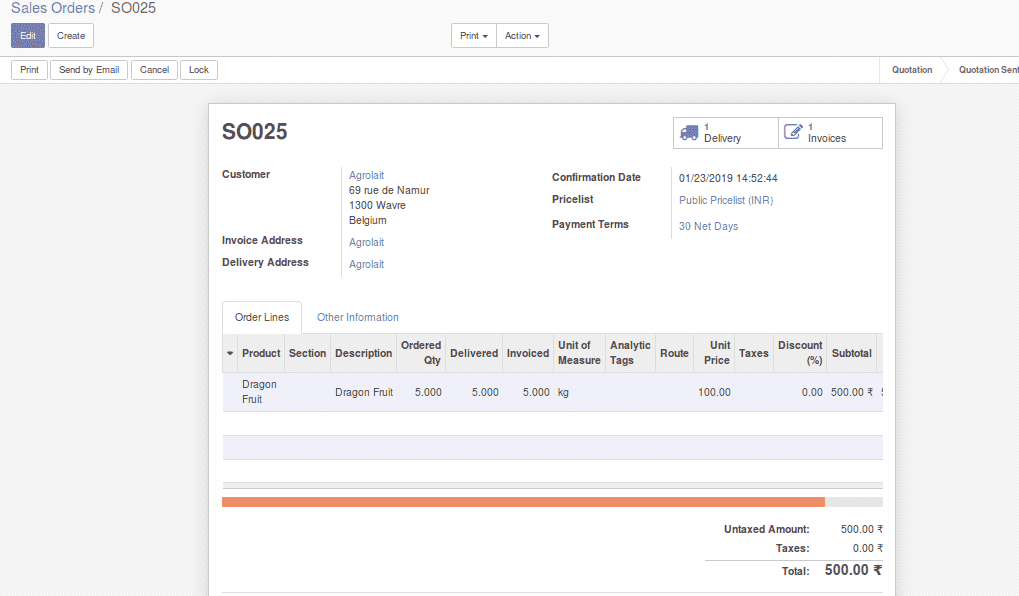The image size is (1019, 596).
Task: Click the unit price value 100.00
Action: 714,393
